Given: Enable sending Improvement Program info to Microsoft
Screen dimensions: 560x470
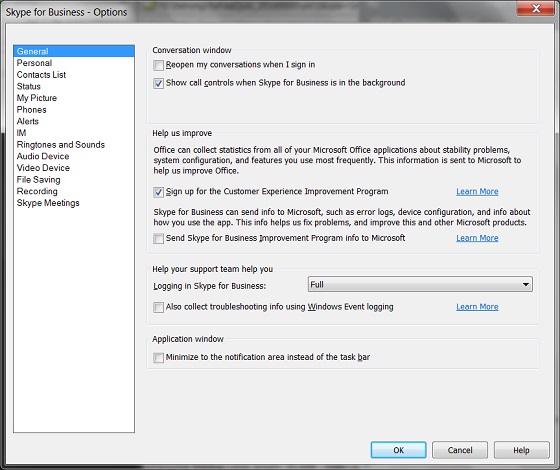Looking at the screenshot, I should click(158, 239).
